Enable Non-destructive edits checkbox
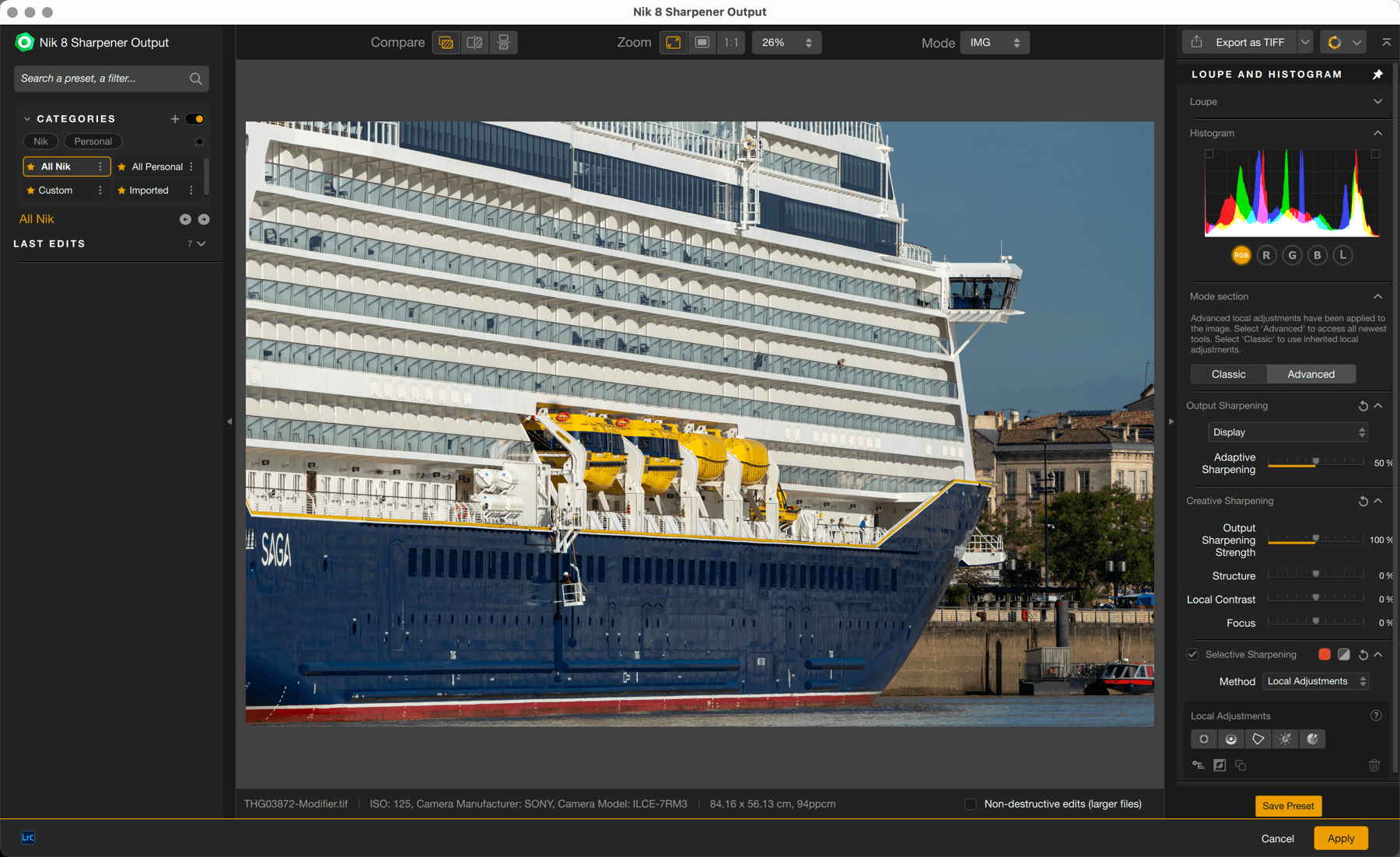The width and height of the screenshot is (1400, 857). [971, 804]
